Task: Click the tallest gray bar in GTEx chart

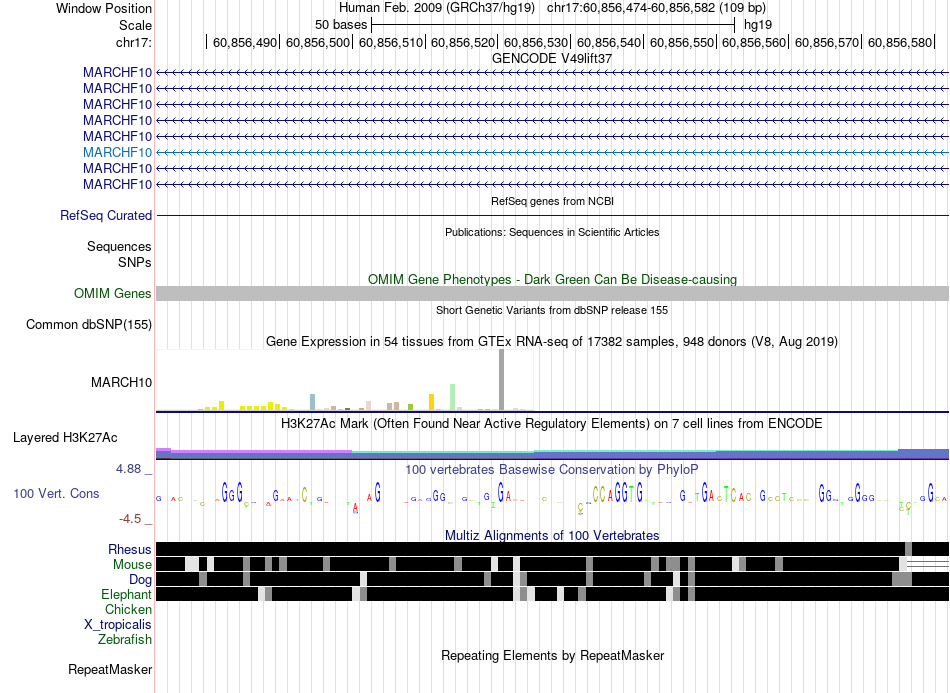Action: click(501, 380)
